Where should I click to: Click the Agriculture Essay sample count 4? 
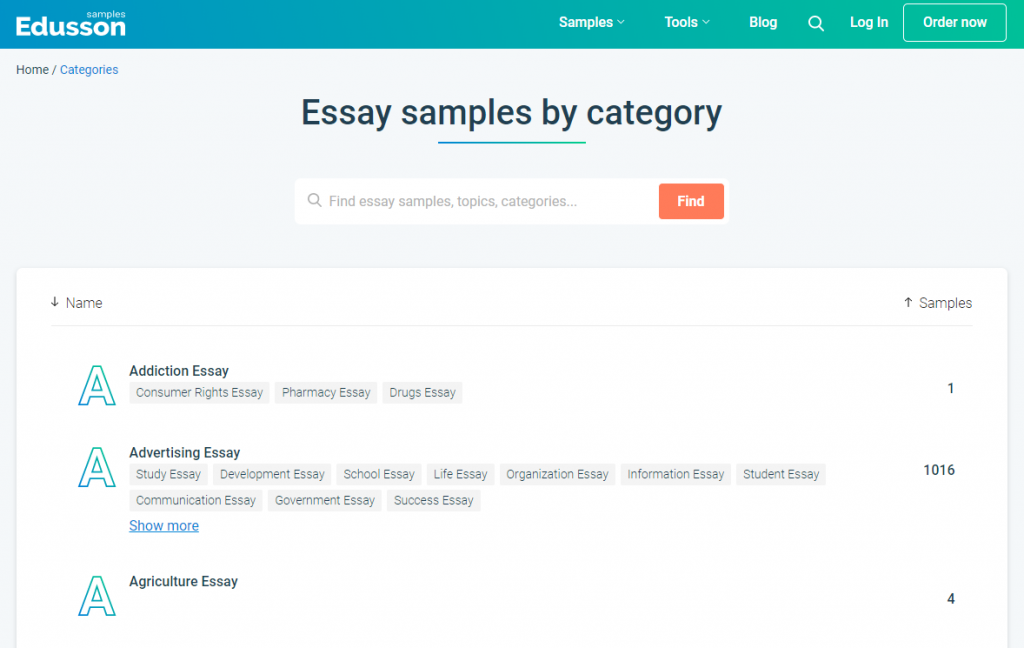tap(951, 599)
